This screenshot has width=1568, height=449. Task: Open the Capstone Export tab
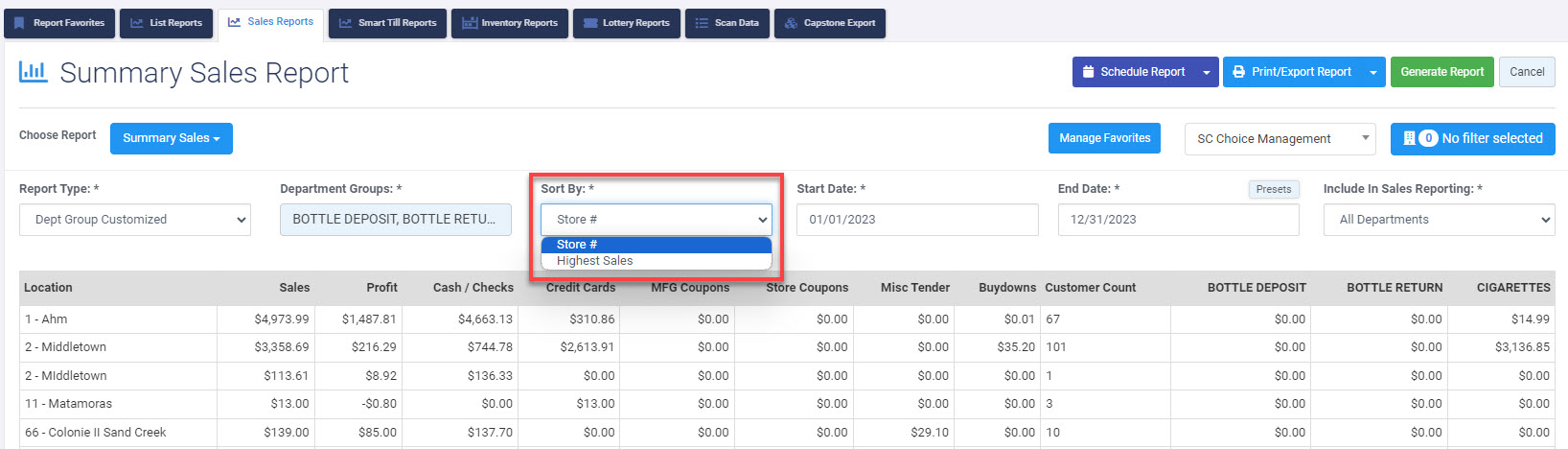point(830,23)
